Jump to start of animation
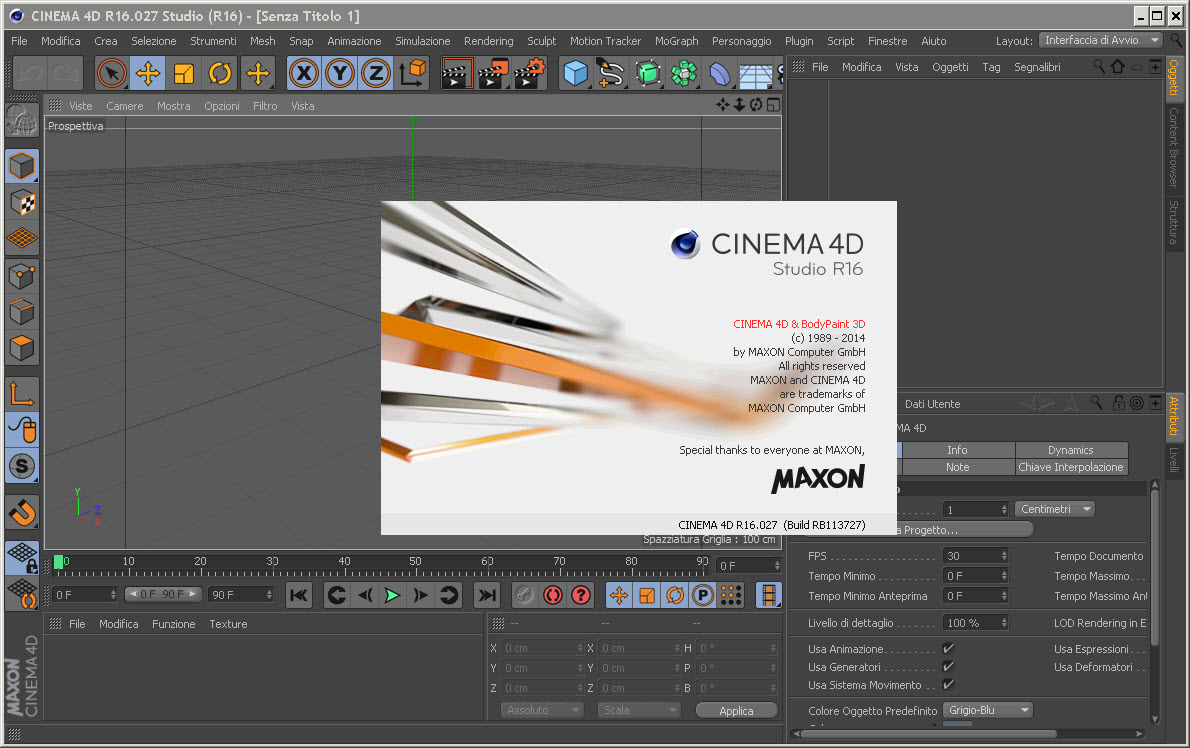The width and height of the screenshot is (1190, 748). point(299,596)
